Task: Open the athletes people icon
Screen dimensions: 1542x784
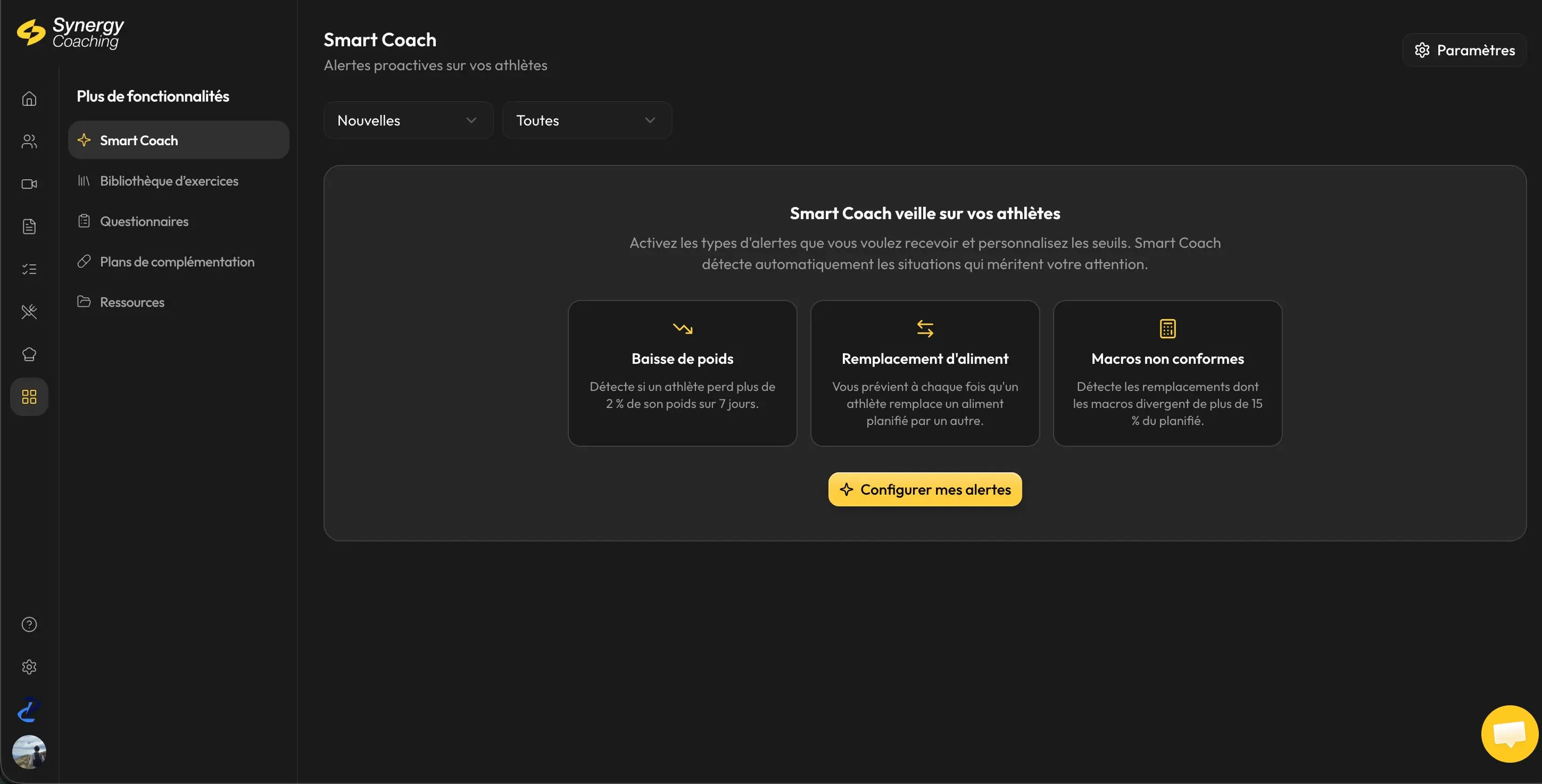Action: pos(29,141)
